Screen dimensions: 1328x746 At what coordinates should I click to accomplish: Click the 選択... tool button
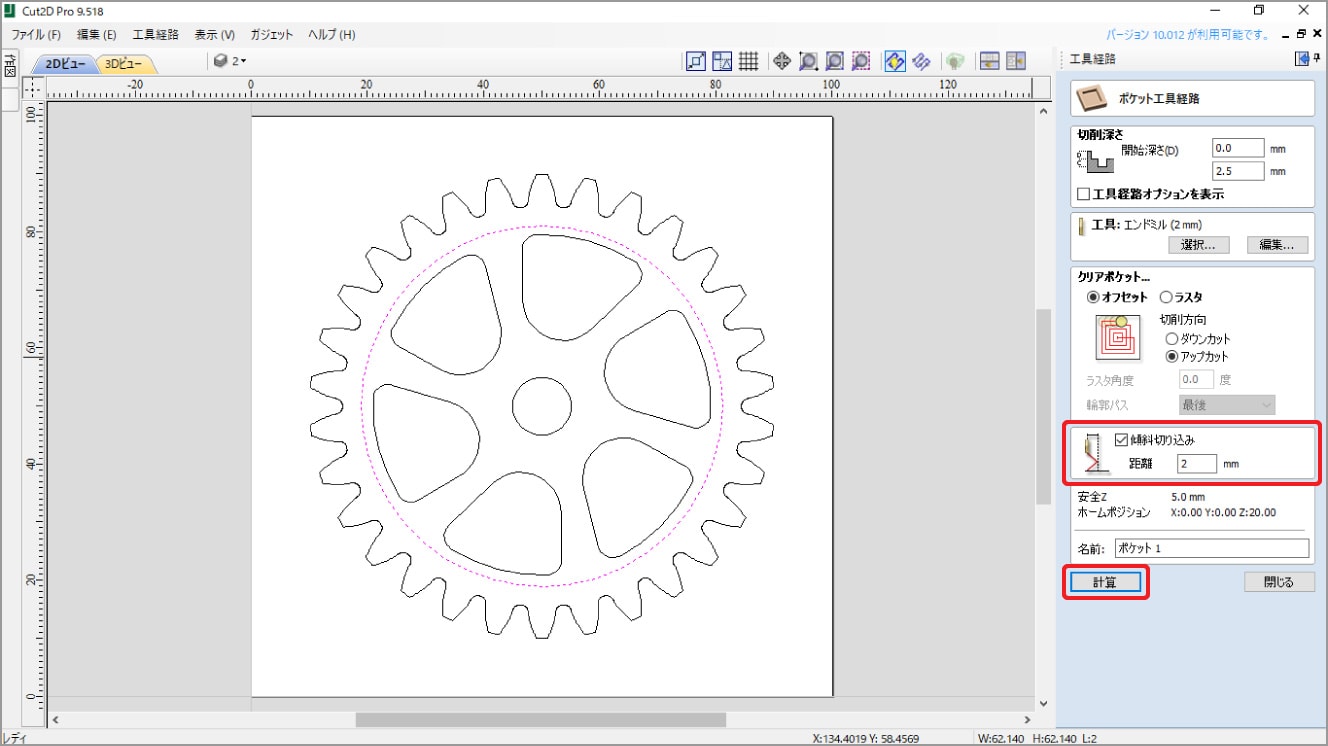coord(1198,245)
